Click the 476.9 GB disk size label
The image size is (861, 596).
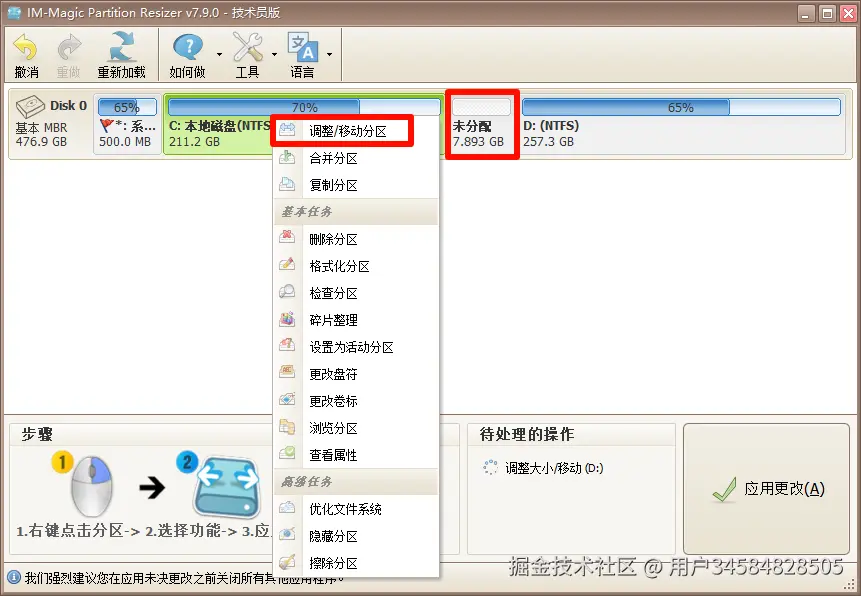[41, 142]
